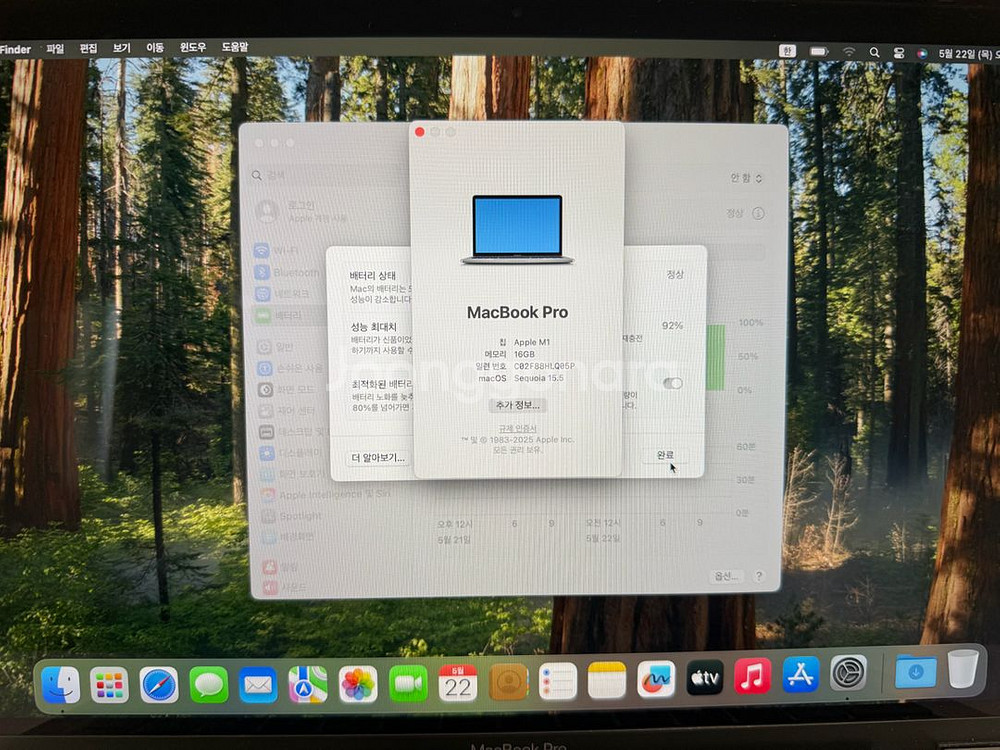Click the battery health info (i) icon
This screenshot has width=1000, height=750.
coord(758,214)
